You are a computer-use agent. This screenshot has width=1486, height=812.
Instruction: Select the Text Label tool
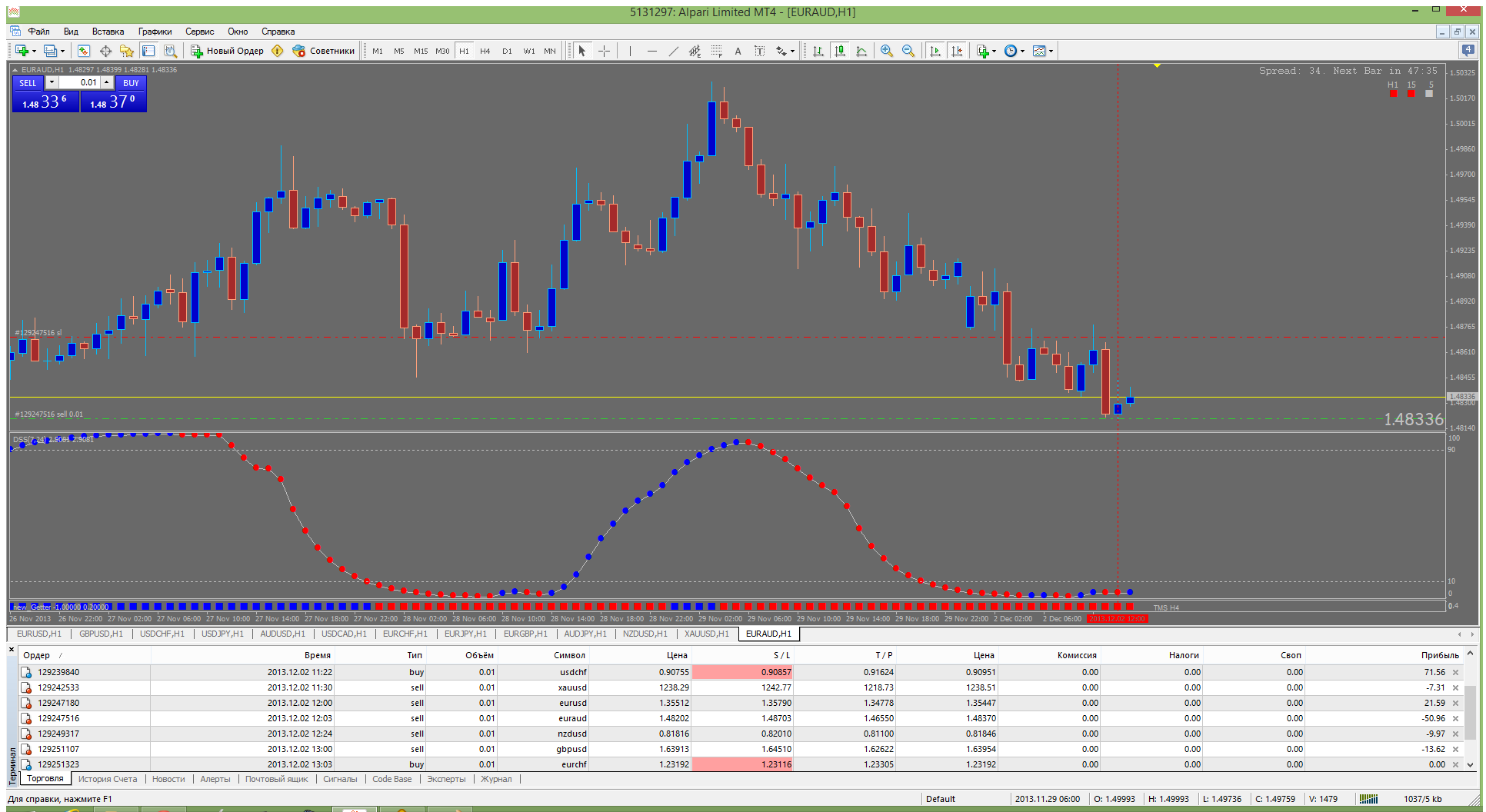(759, 51)
